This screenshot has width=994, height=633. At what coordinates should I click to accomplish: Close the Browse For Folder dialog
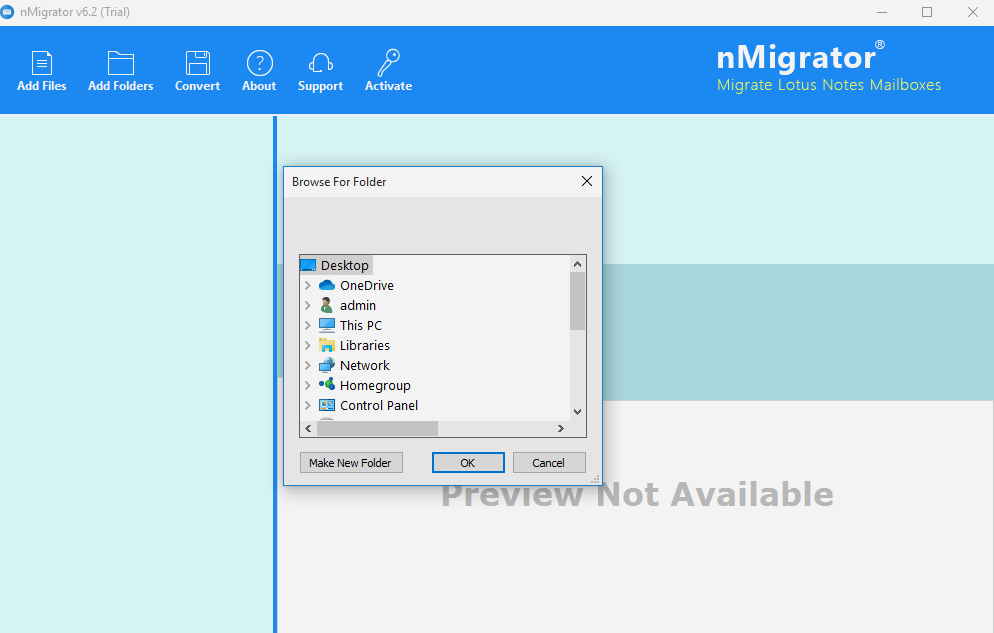click(x=587, y=181)
